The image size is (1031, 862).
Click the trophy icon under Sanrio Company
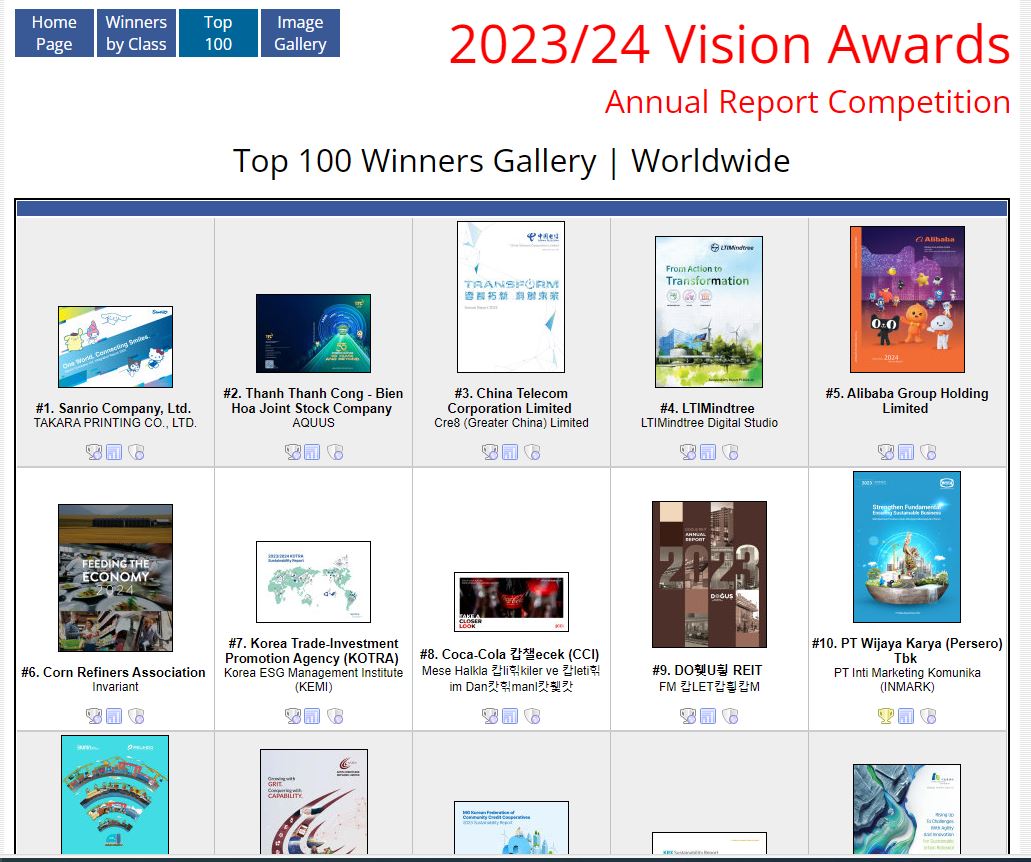pyautogui.click(x=93, y=452)
